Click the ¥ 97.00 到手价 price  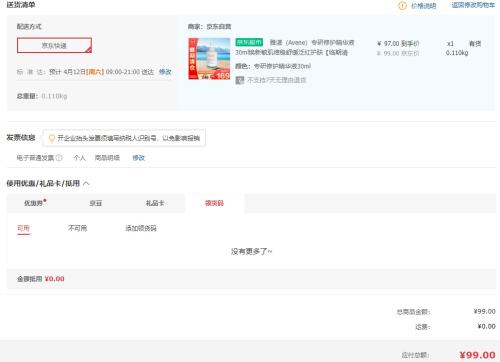[398, 44]
